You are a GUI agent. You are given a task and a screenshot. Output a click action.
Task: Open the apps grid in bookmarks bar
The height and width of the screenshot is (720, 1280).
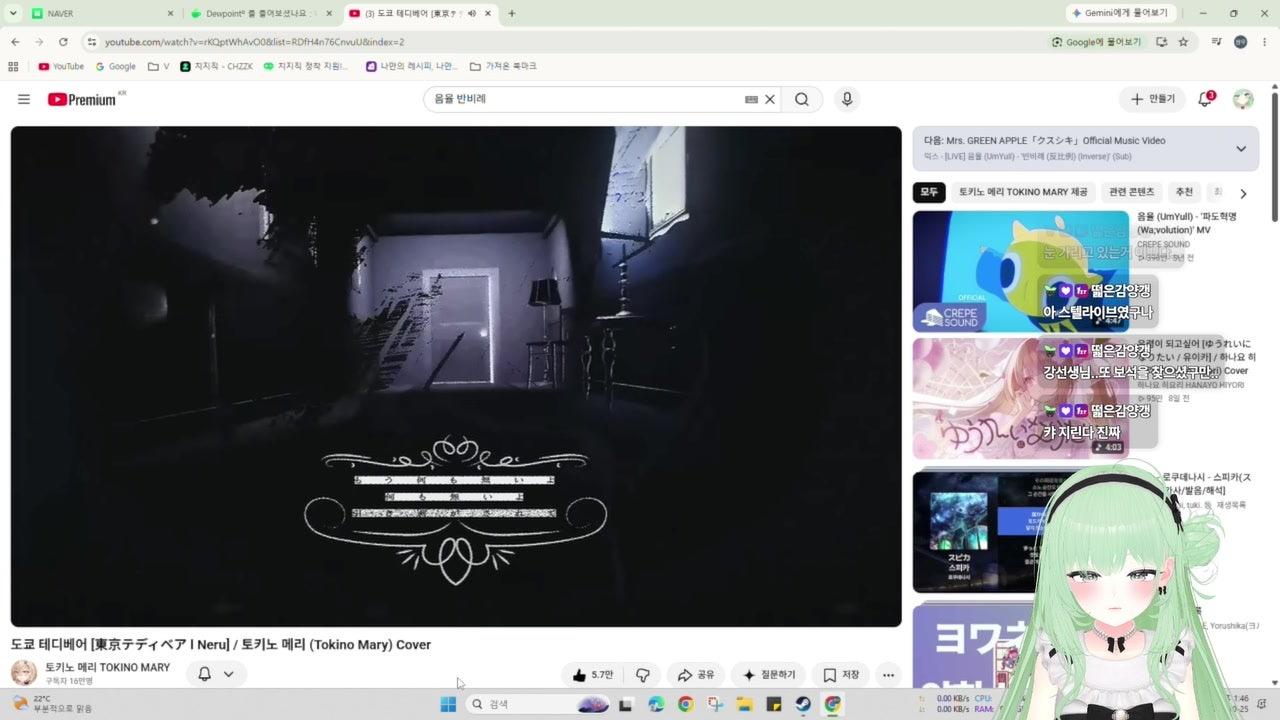13,66
